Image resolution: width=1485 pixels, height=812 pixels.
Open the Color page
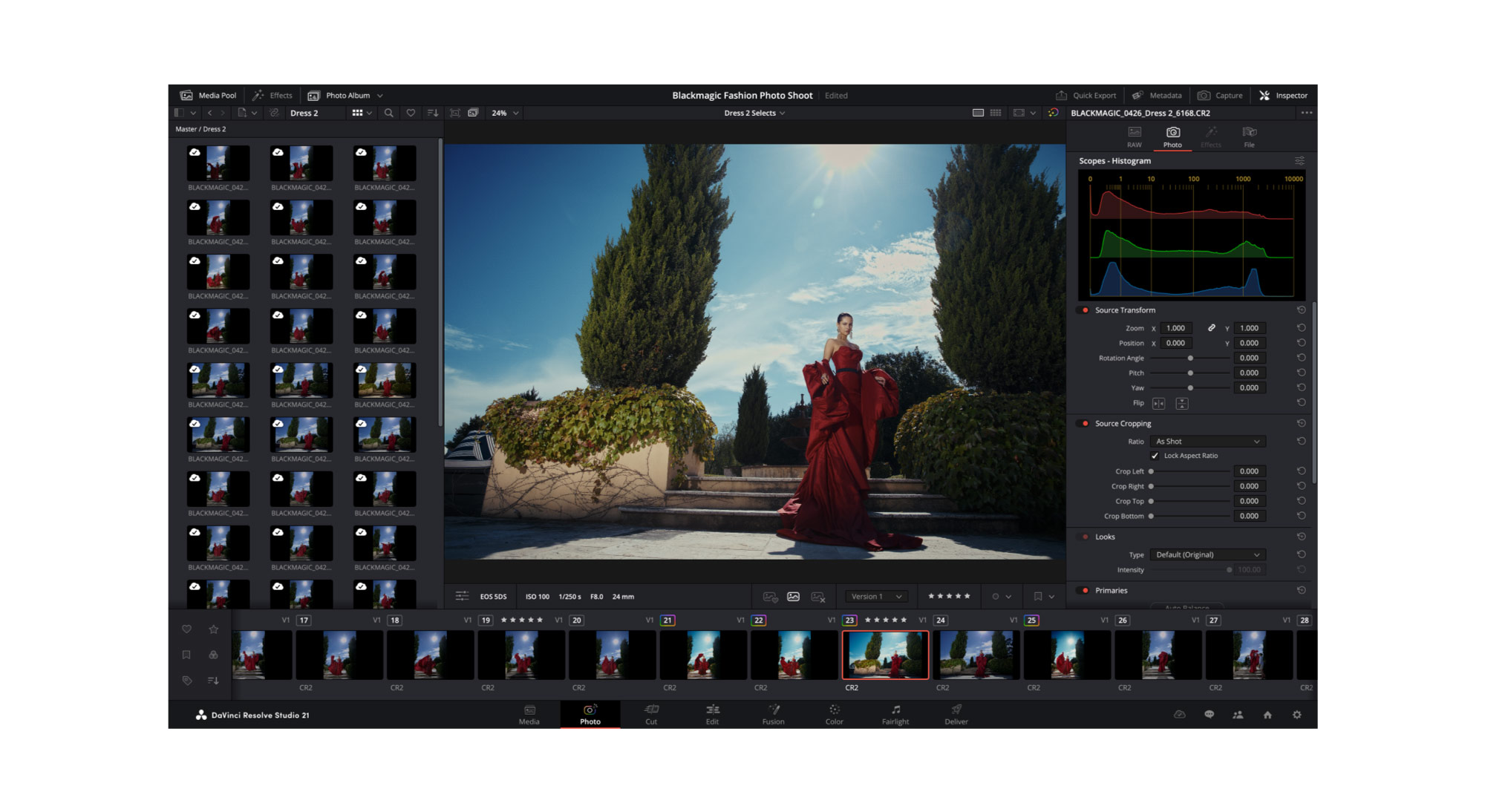pyautogui.click(x=833, y=715)
